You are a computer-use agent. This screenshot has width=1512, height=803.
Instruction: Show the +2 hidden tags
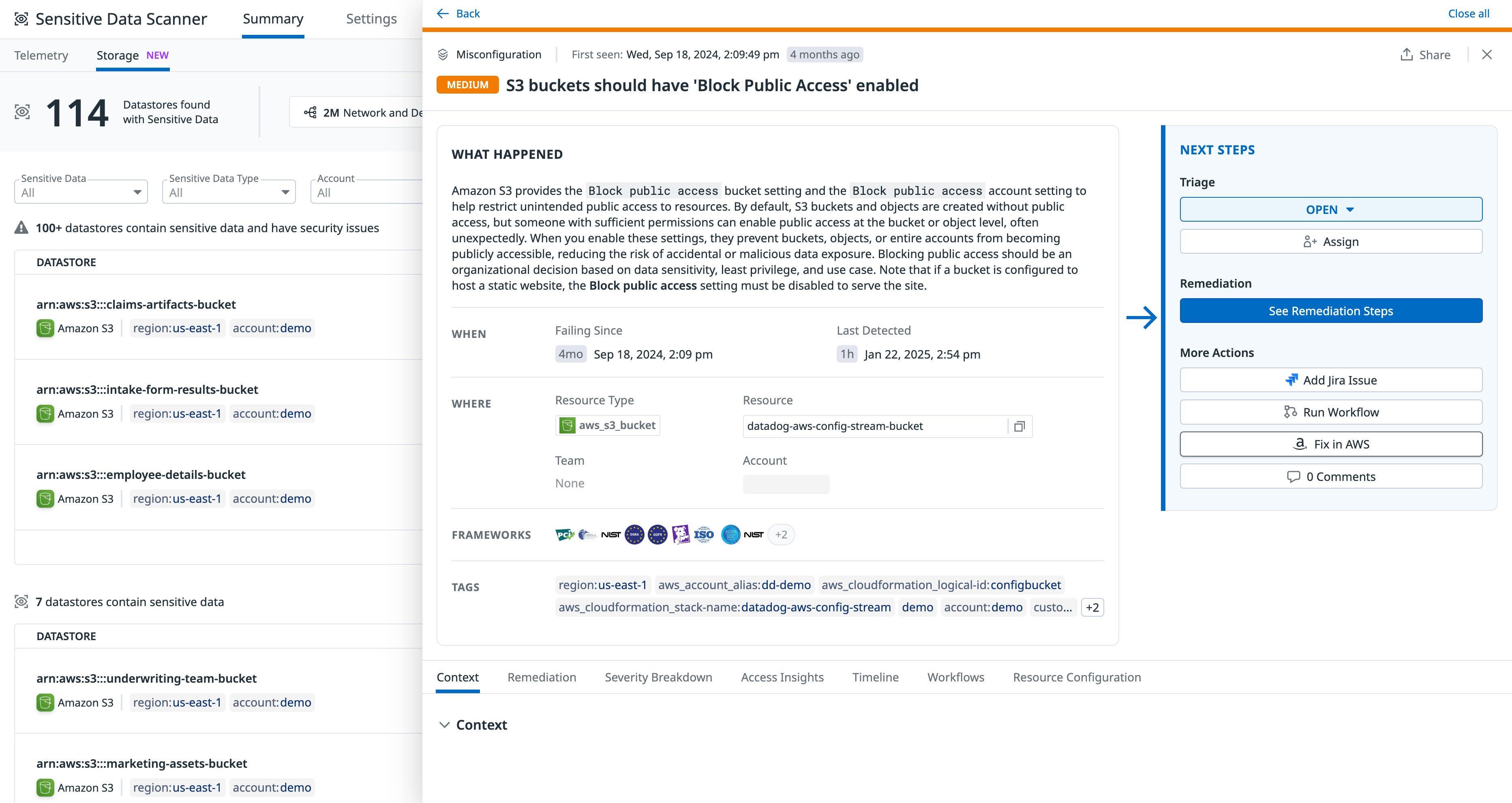click(1092, 607)
